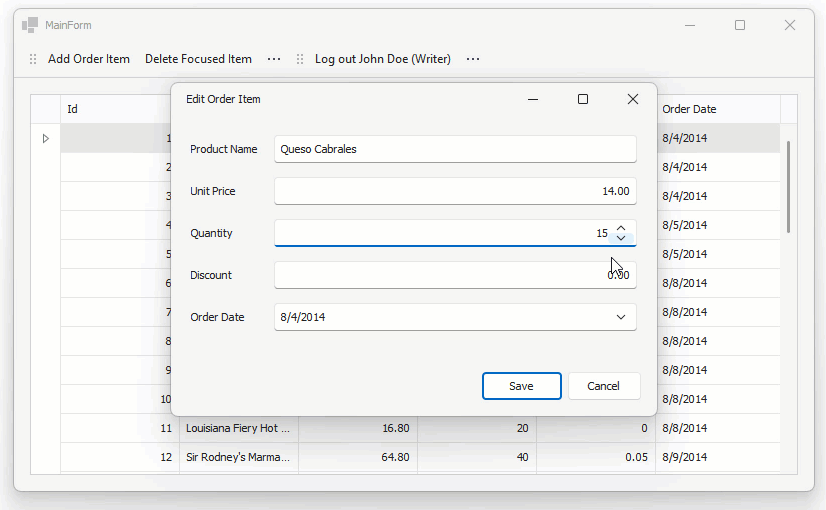Click Delete Focused Item toolbar button
Image resolution: width=826 pixels, height=510 pixels.
pos(198,59)
